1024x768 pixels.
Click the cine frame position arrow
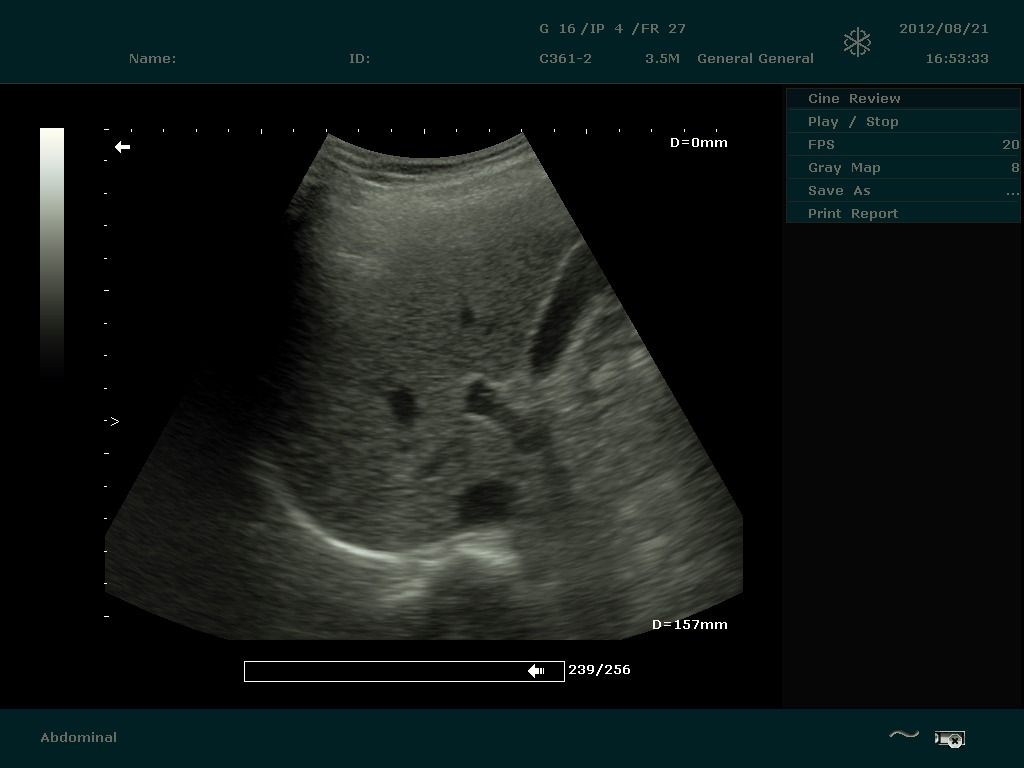[536, 671]
